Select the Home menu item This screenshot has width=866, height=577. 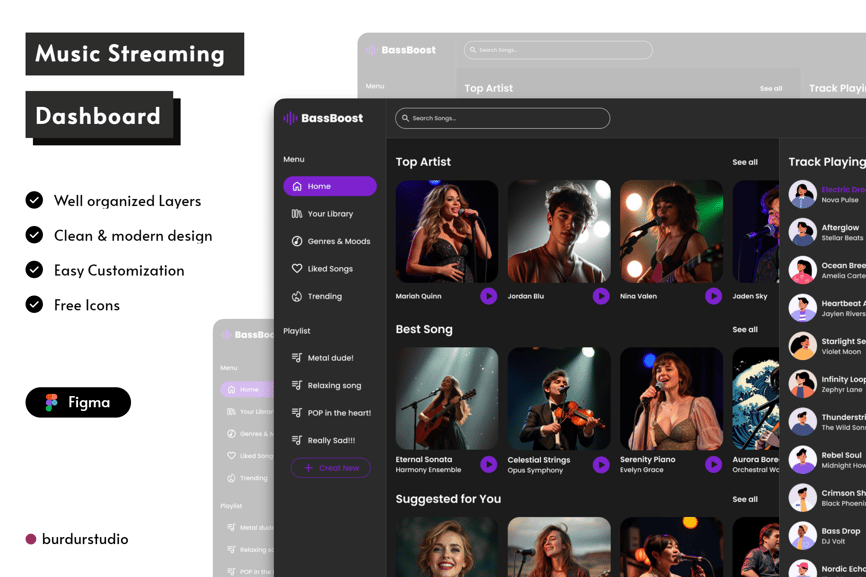point(329,186)
